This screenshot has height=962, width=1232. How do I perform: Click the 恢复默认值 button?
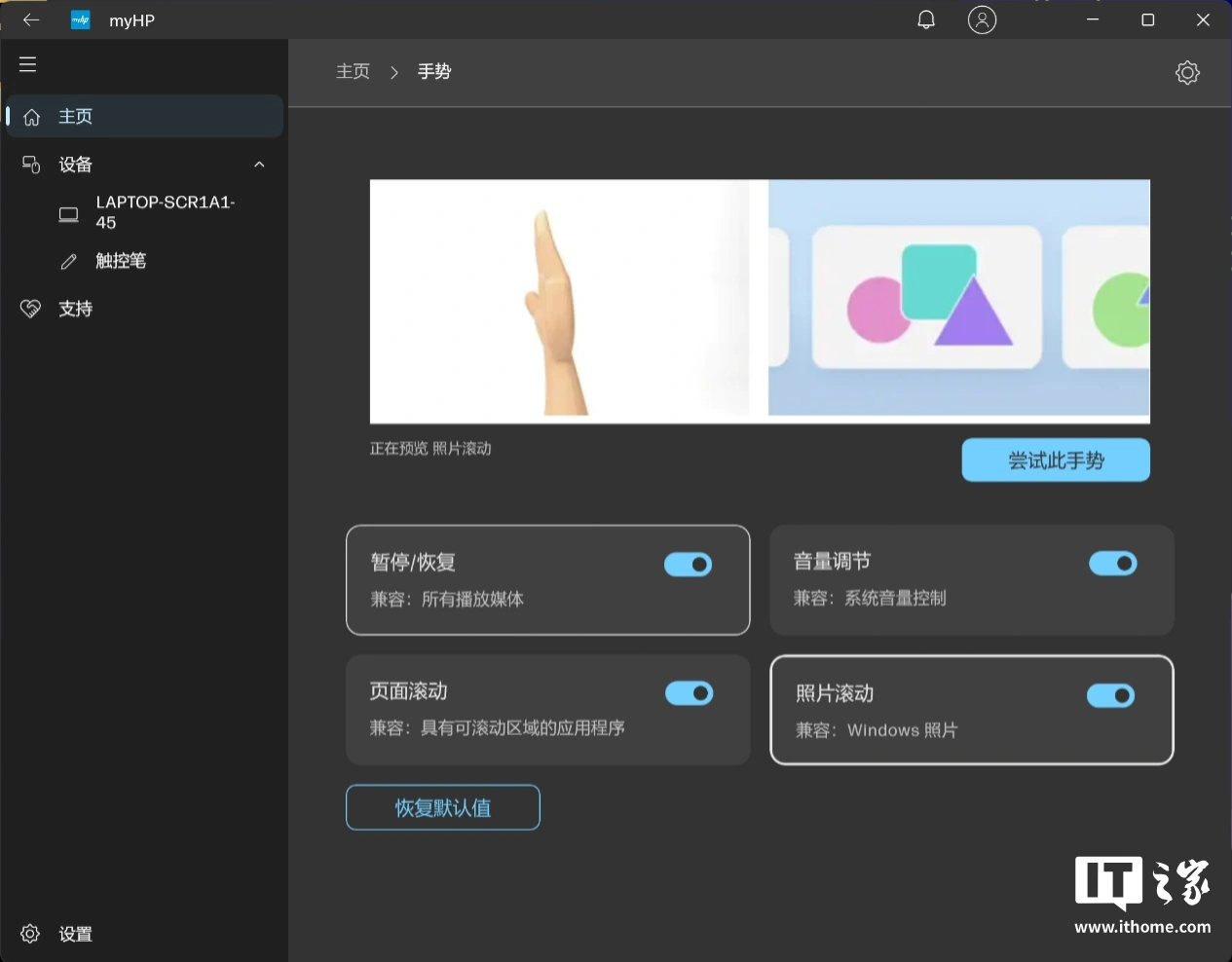443,807
